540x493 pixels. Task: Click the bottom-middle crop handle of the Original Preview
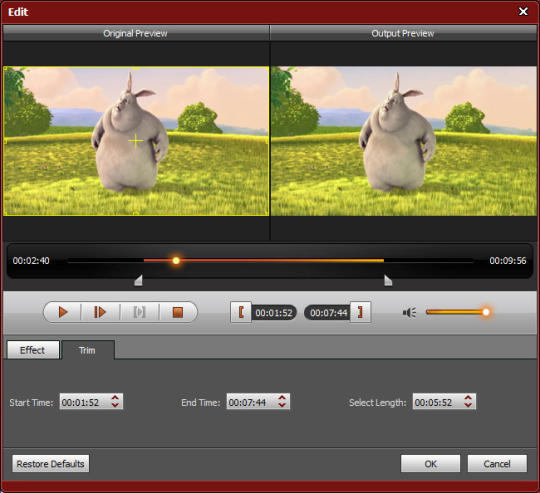point(136,214)
